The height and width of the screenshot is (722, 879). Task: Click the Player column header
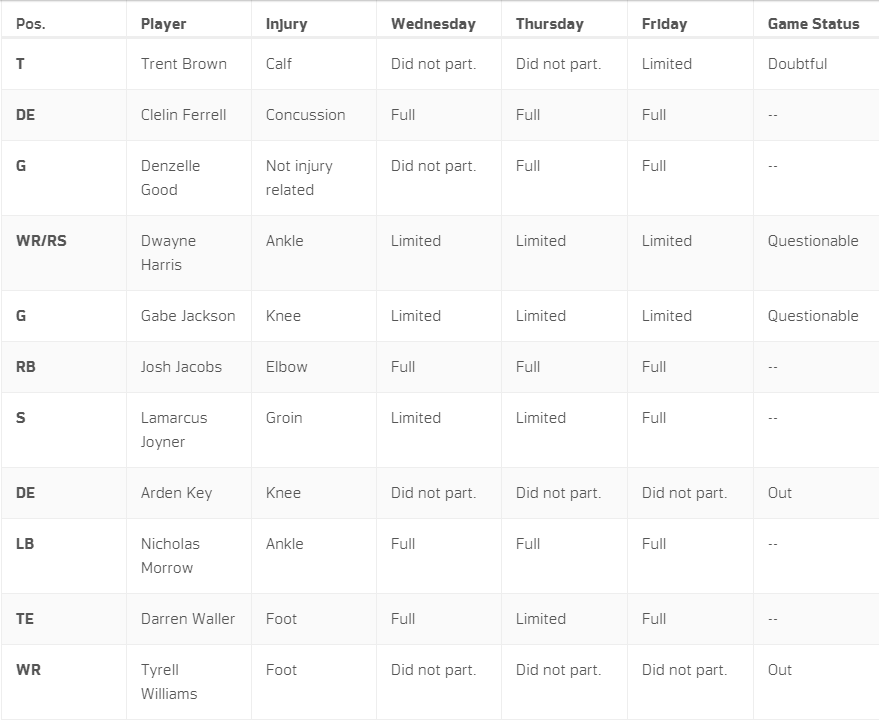[163, 24]
